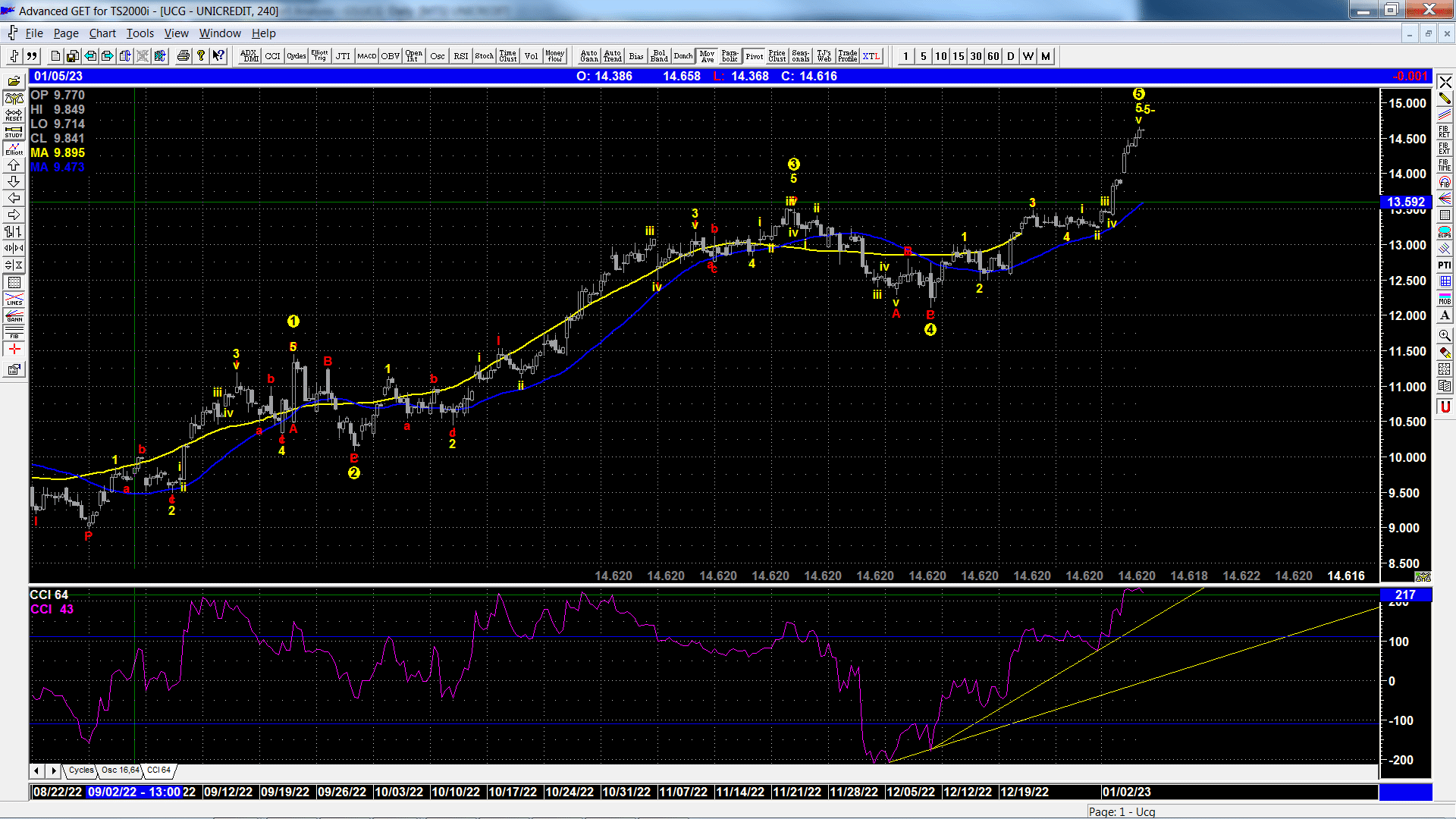
Task: Click the MA 9.895 yellow moving average label
Action: click(58, 152)
